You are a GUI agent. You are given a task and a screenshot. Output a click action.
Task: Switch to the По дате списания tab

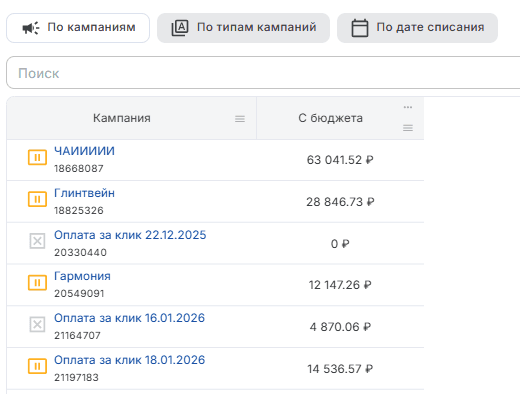pyautogui.click(x=417, y=28)
